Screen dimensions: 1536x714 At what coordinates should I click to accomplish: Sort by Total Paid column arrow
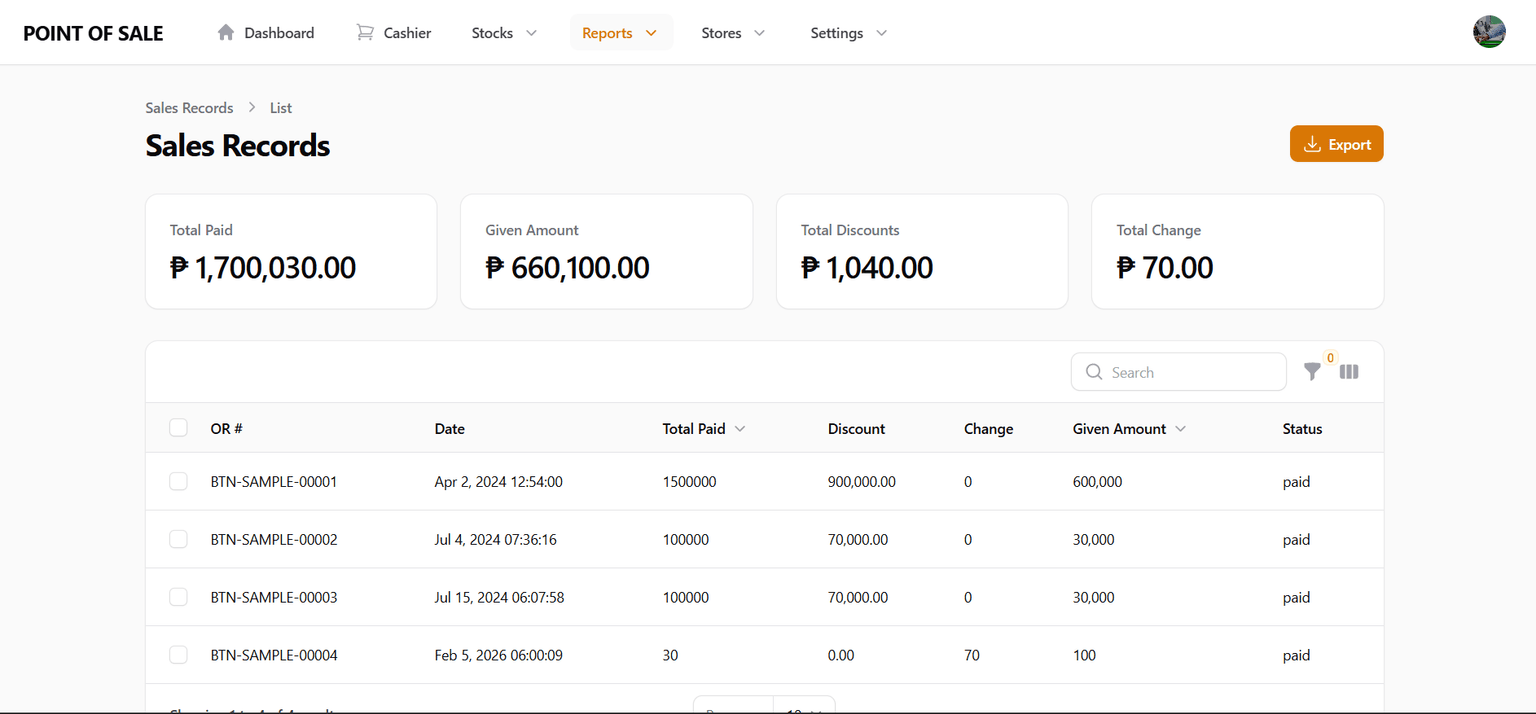740,429
